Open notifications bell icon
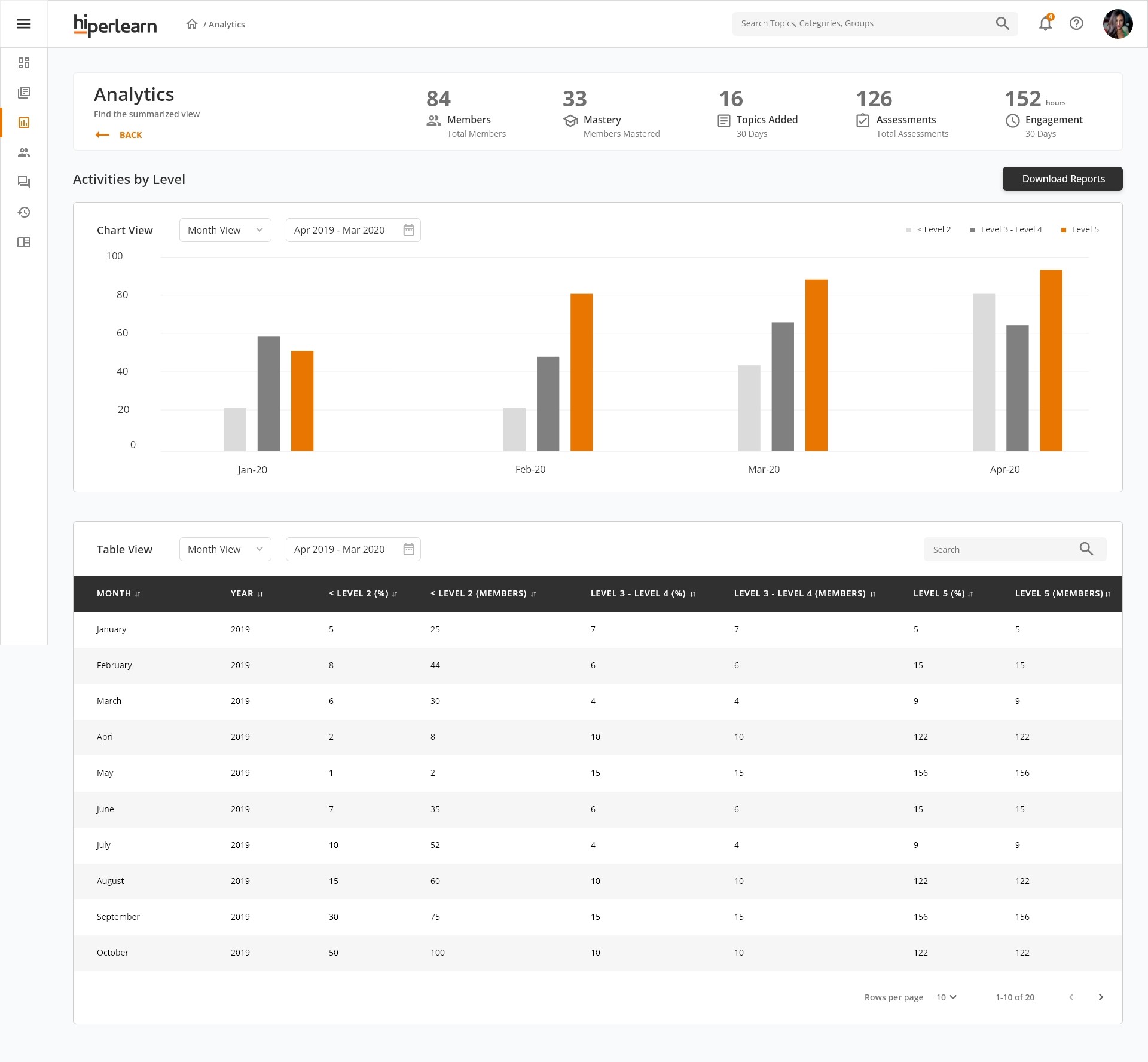The height and width of the screenshot is (1062, 1148). (x=1045, y=24)
